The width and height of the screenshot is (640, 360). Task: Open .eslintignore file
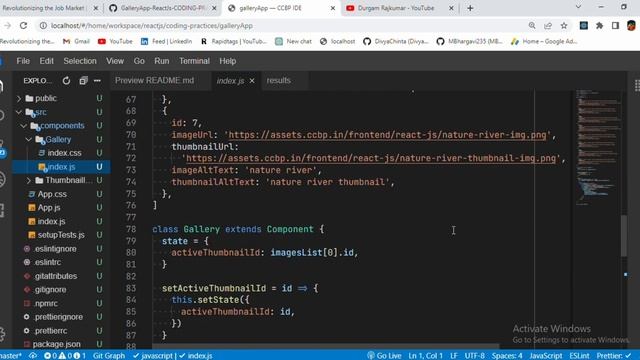click(x=55, y=249)
